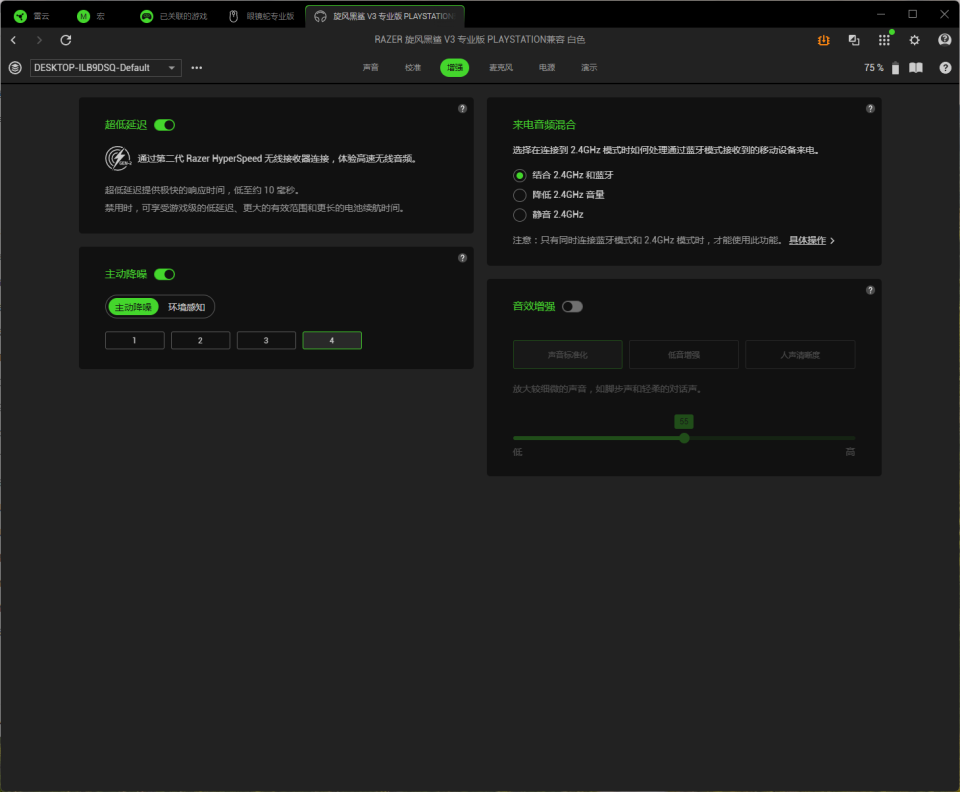The width and height of the screenshot is (960, 792).
Task: Open the user guide book icon
Action: tap(916, 68)
